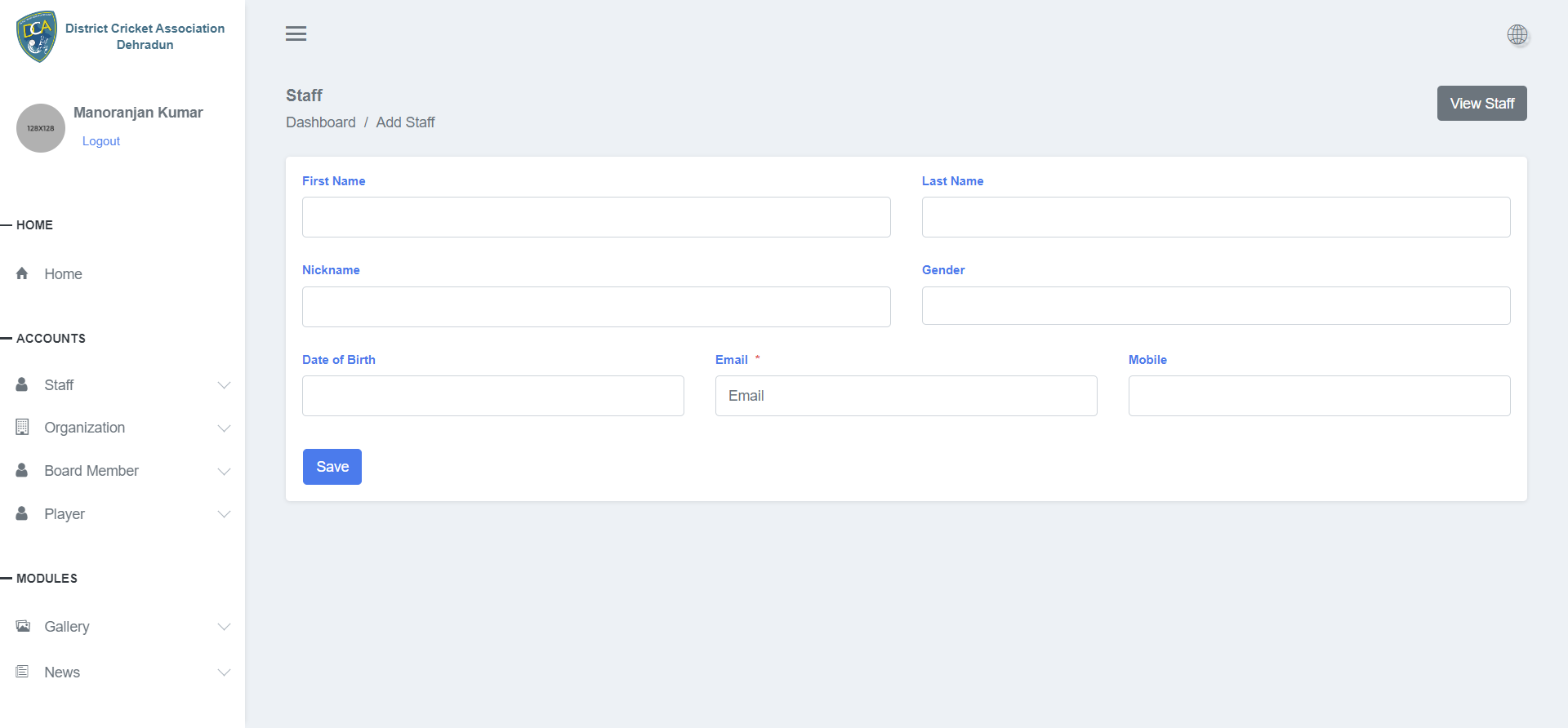Click into the Email input field

pos(906,396)
